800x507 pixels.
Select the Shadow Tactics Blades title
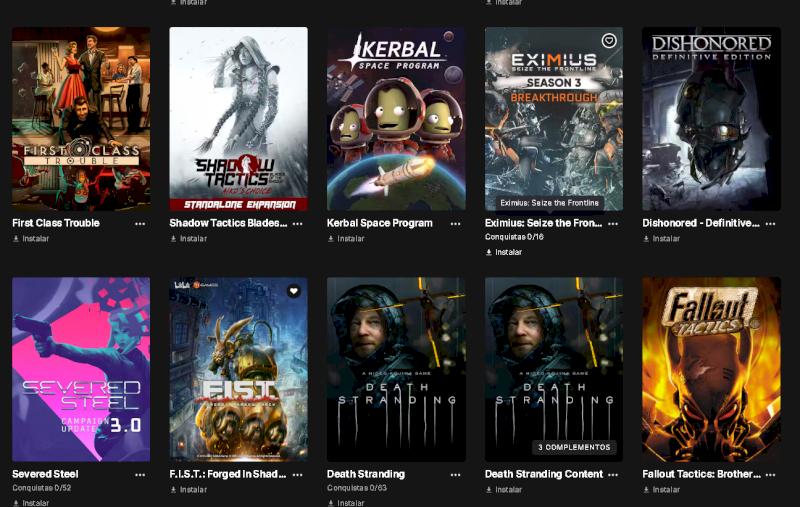point(228,223)
